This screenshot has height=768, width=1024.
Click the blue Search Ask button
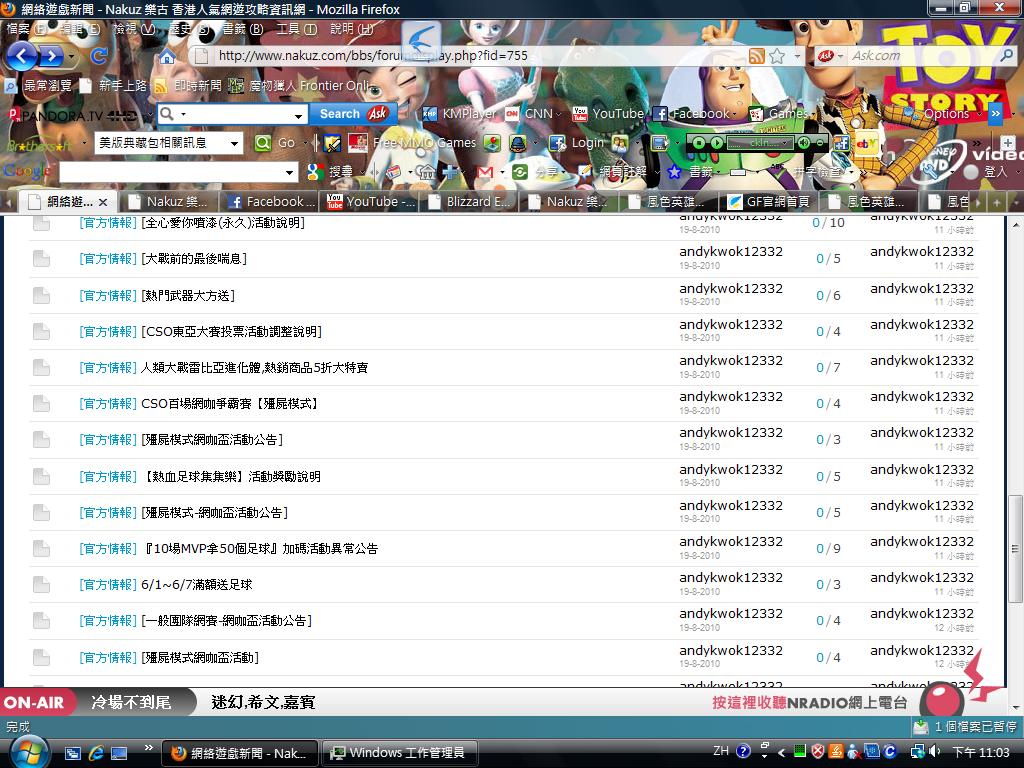(x=353, y=114)
